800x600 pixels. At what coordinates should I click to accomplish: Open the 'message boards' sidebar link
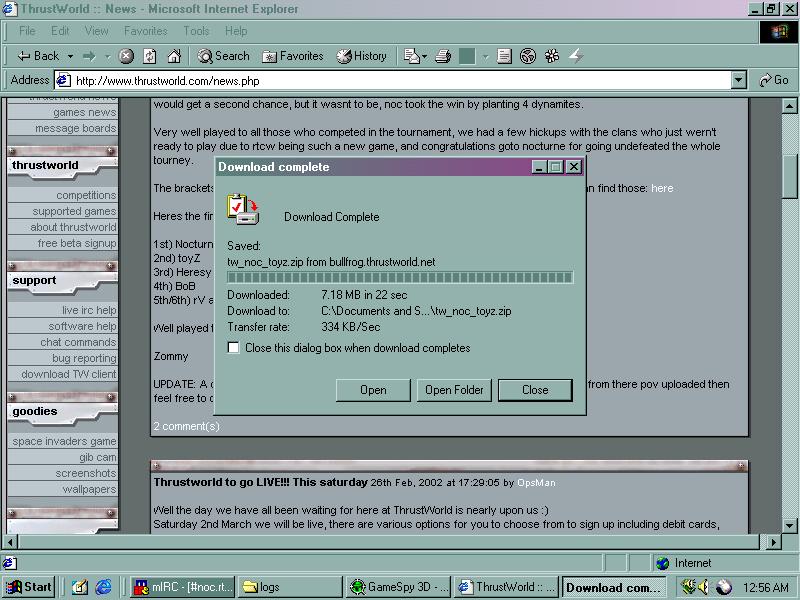coord(76,128)
